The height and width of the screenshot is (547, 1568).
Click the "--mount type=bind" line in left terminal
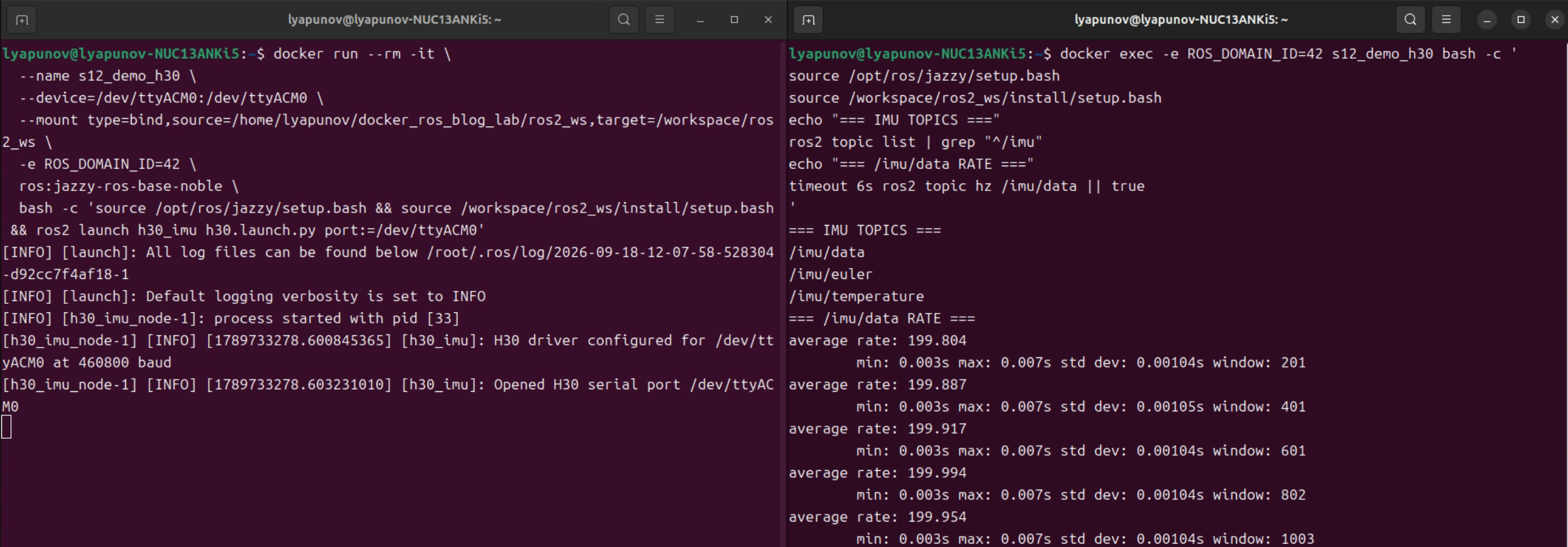(396, 120)
